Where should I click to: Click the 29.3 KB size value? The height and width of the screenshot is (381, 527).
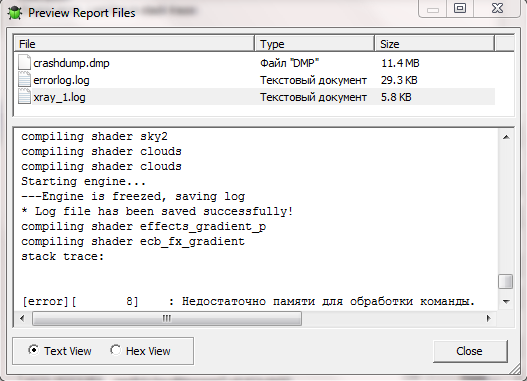point(399,80)
